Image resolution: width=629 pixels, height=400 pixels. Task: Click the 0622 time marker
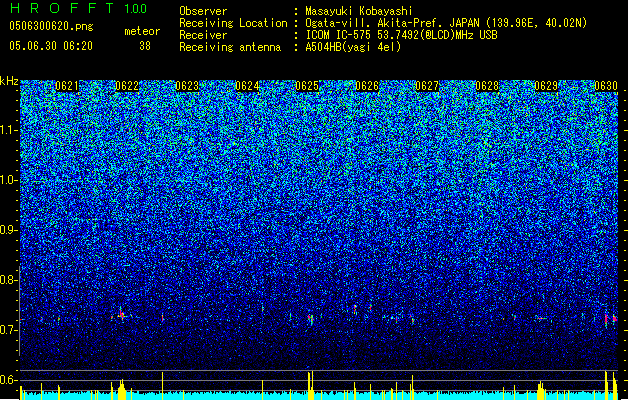[127, 86]
